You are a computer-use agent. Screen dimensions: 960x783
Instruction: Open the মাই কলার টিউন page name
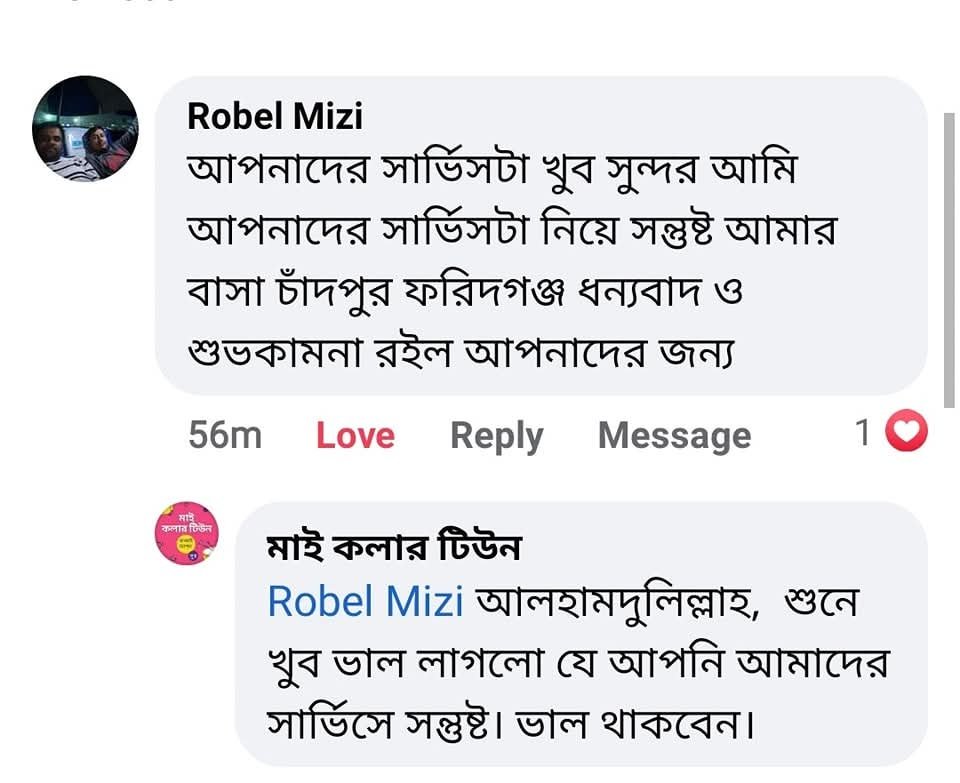pyautogui.click(x=394, y=548)
